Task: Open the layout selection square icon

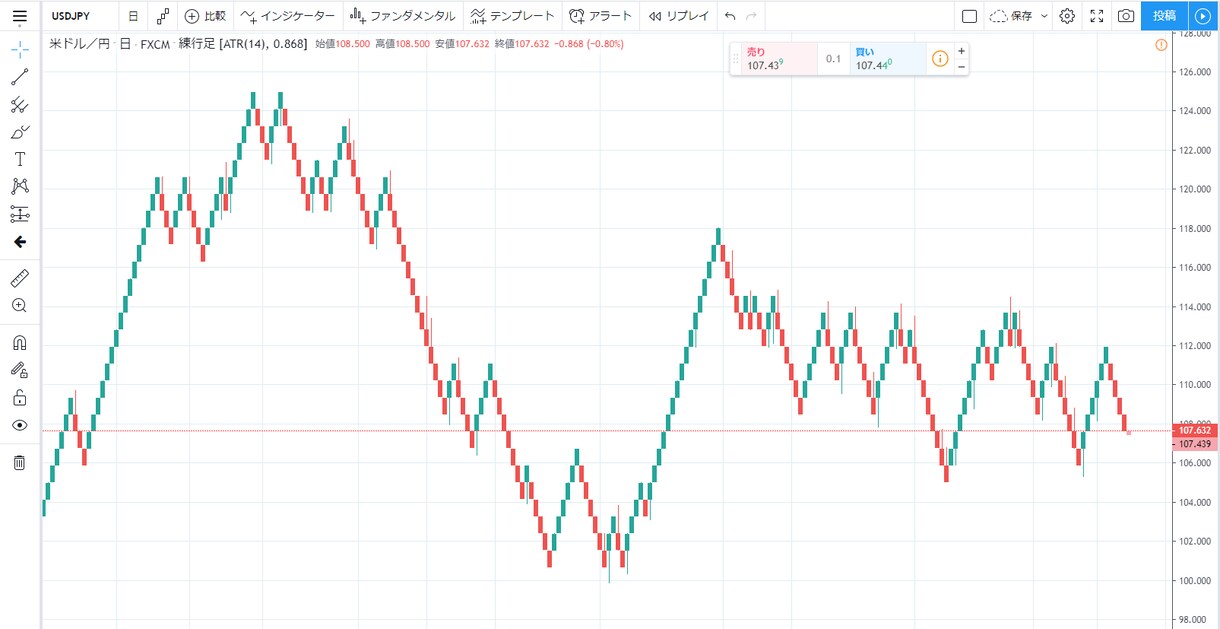Action: click(969, 16)
